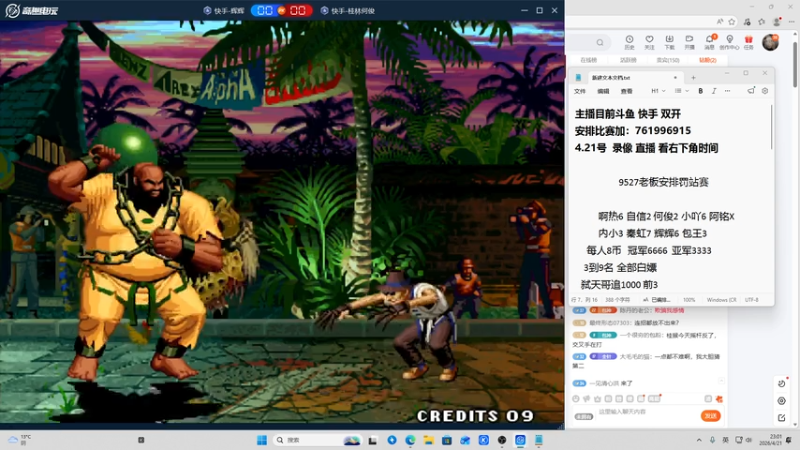Open Notepad settings gear
This screenshot has width=800, height=450.
[765, 91]
